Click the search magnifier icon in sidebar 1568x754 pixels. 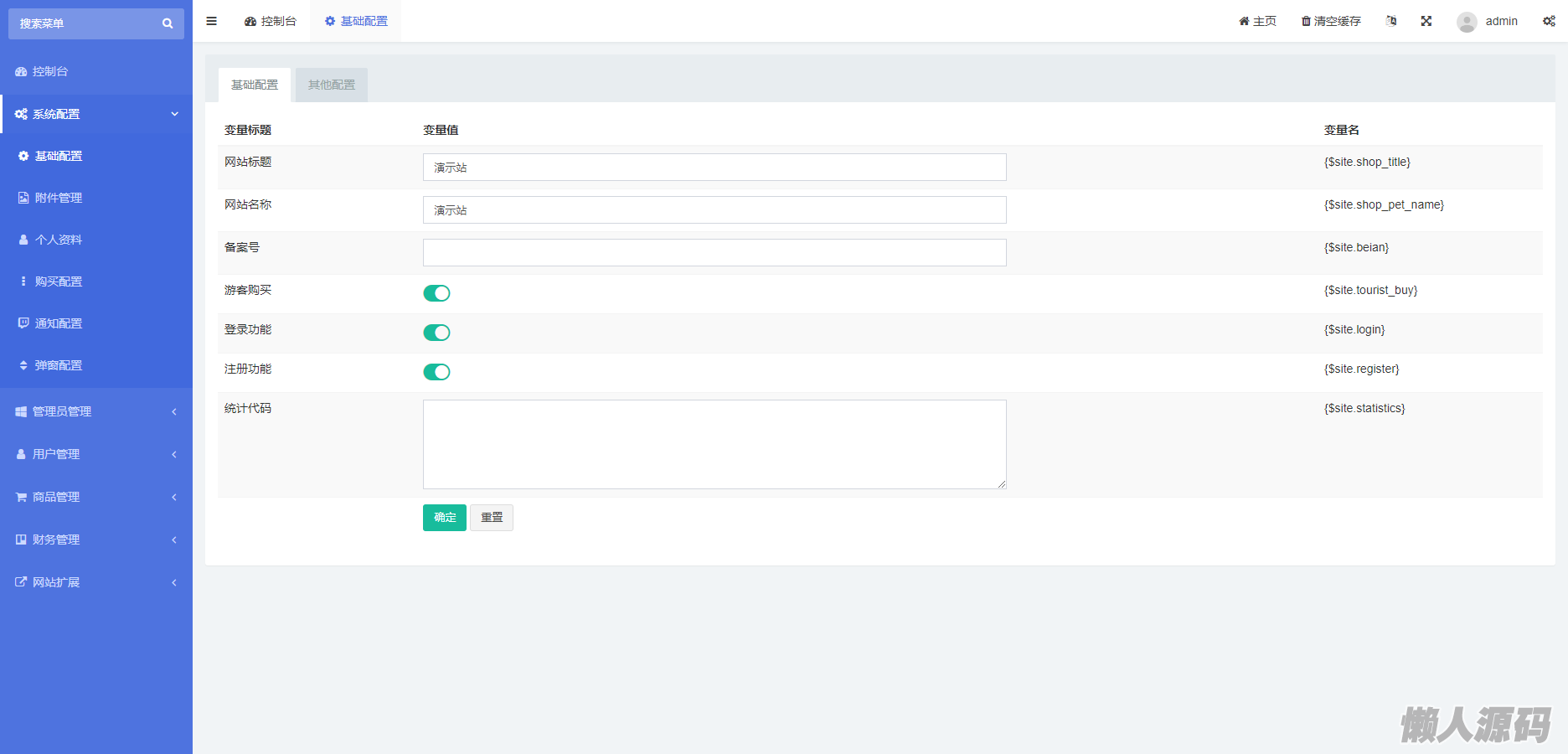point(168,23)
